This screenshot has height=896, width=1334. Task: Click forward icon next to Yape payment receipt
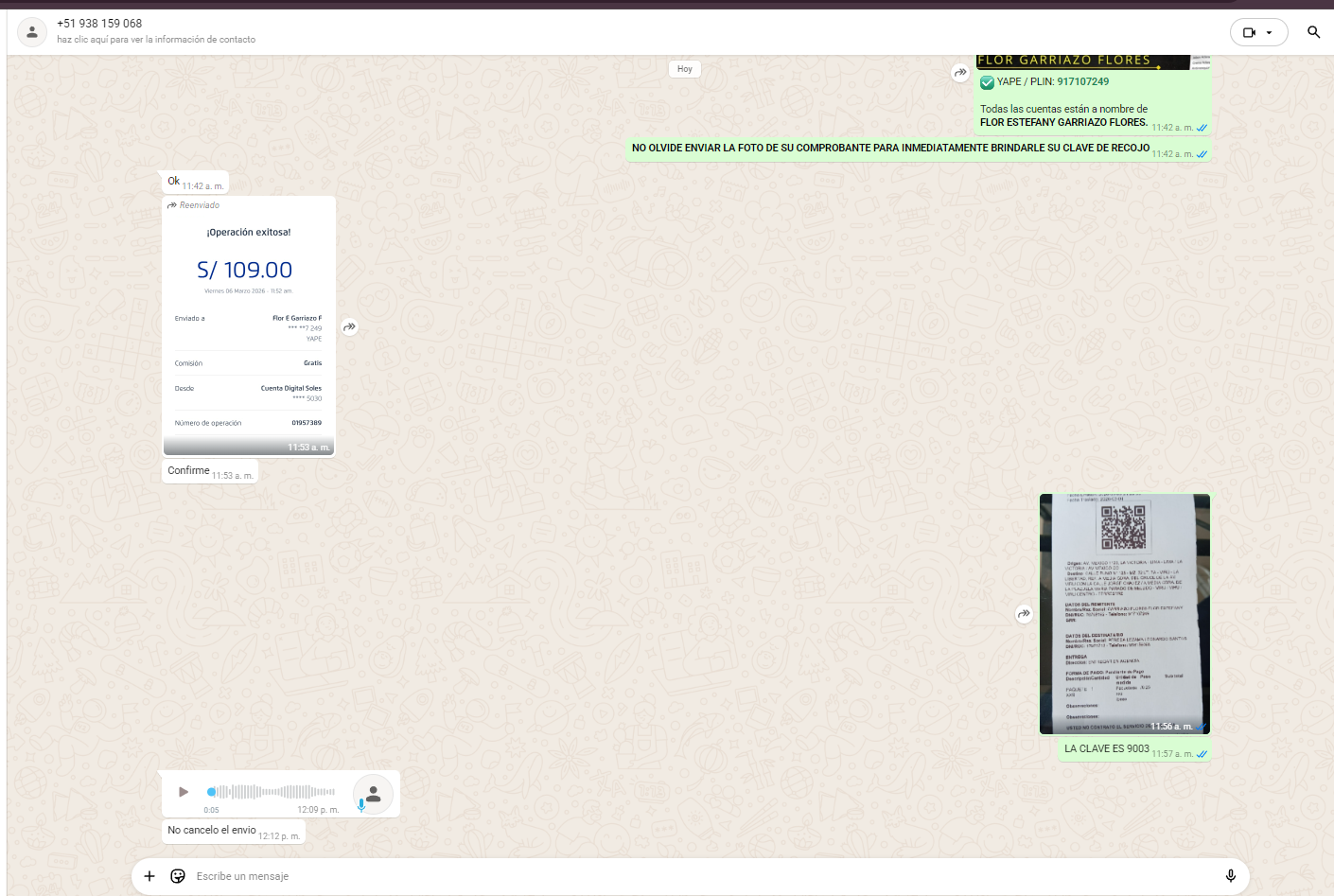[x=350, y=326]
